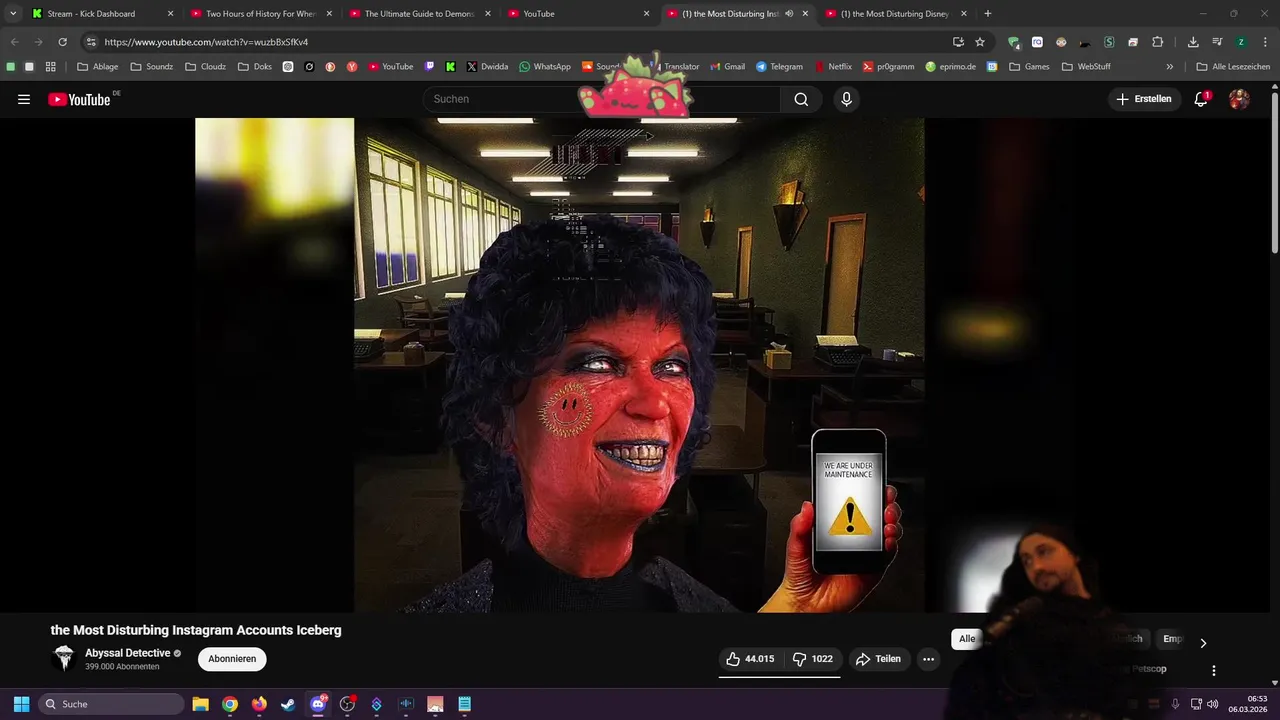Open the Chrome extensions puzzle icon
The width and height of the screenshot is (1280, 720).
pyautogui.click(x=1157, y=42)
